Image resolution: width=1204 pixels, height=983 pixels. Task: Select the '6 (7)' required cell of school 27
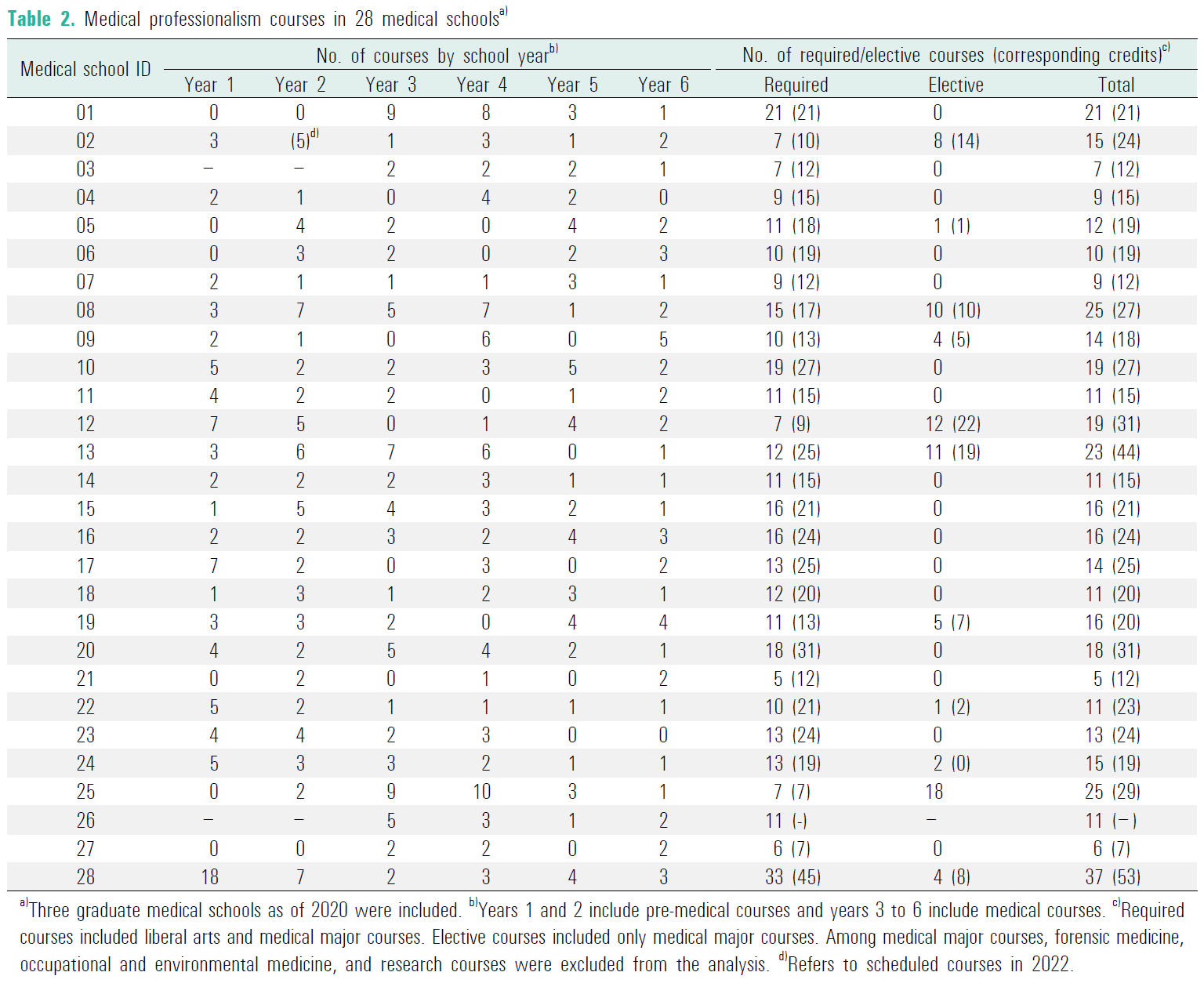coord(792,849)
